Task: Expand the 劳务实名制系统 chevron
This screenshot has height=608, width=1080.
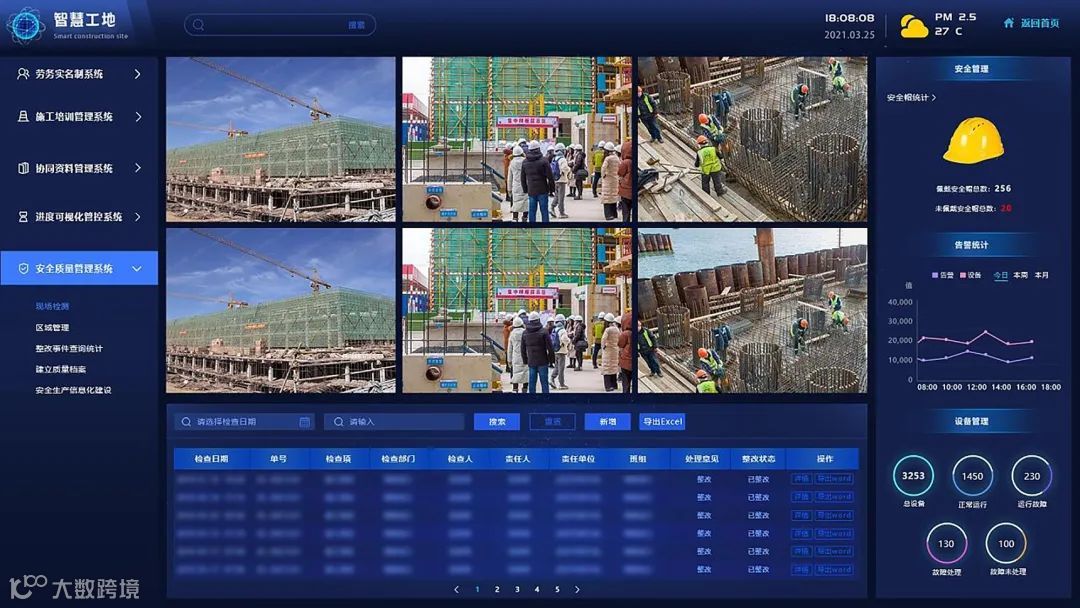Action: 137,74
